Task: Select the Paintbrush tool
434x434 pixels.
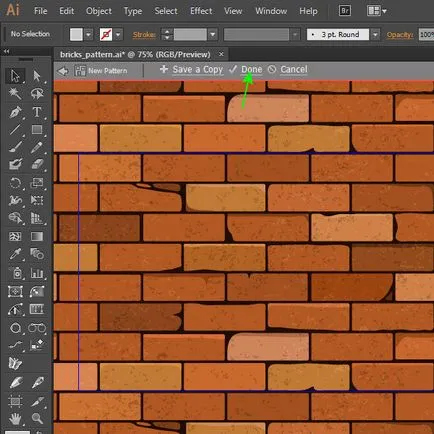Action: click(x=15, y=147)
